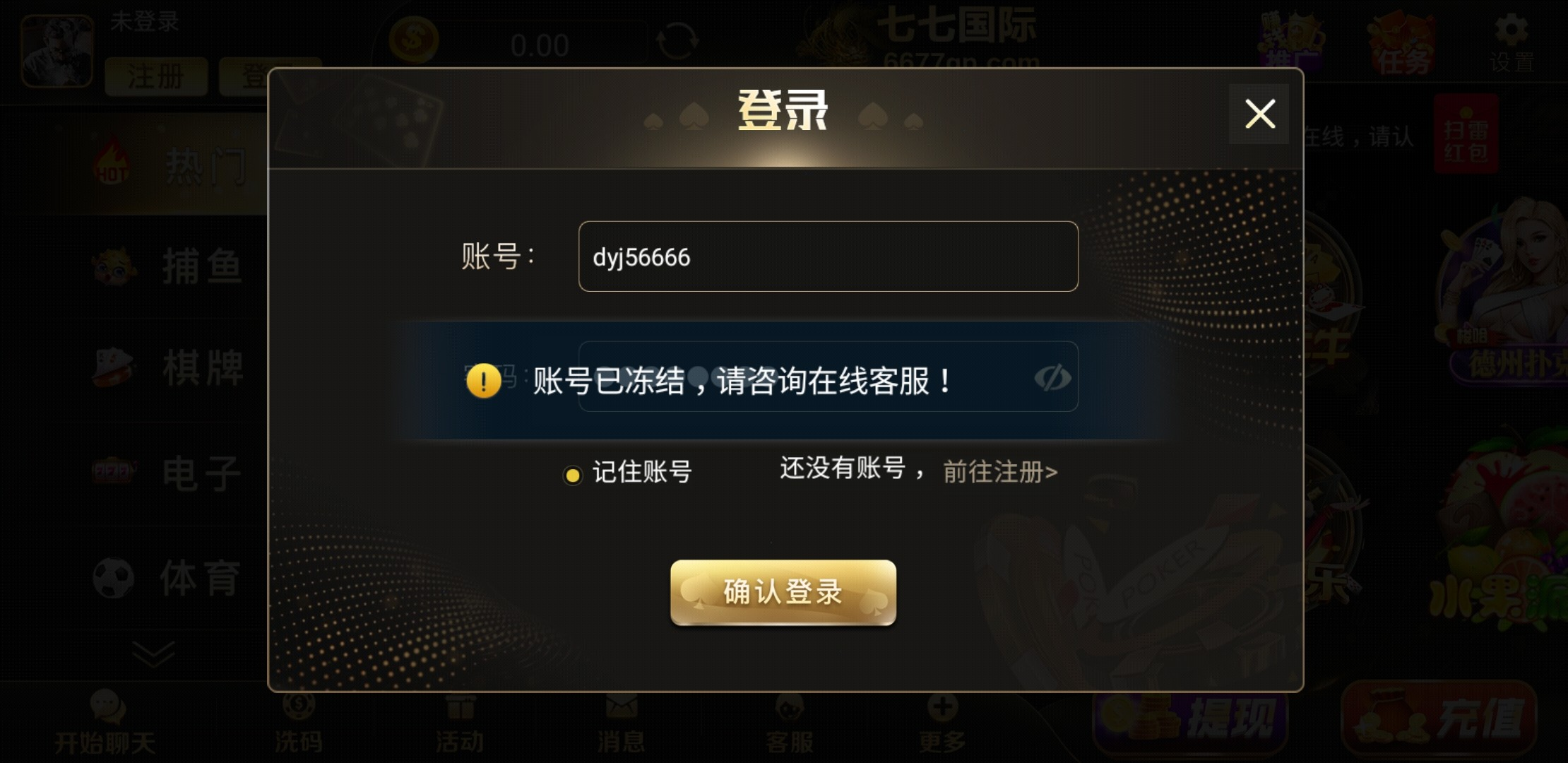Screen dimensions: 1568x763
Task: Click the 确认登录 button
Action: coord(783,592)
